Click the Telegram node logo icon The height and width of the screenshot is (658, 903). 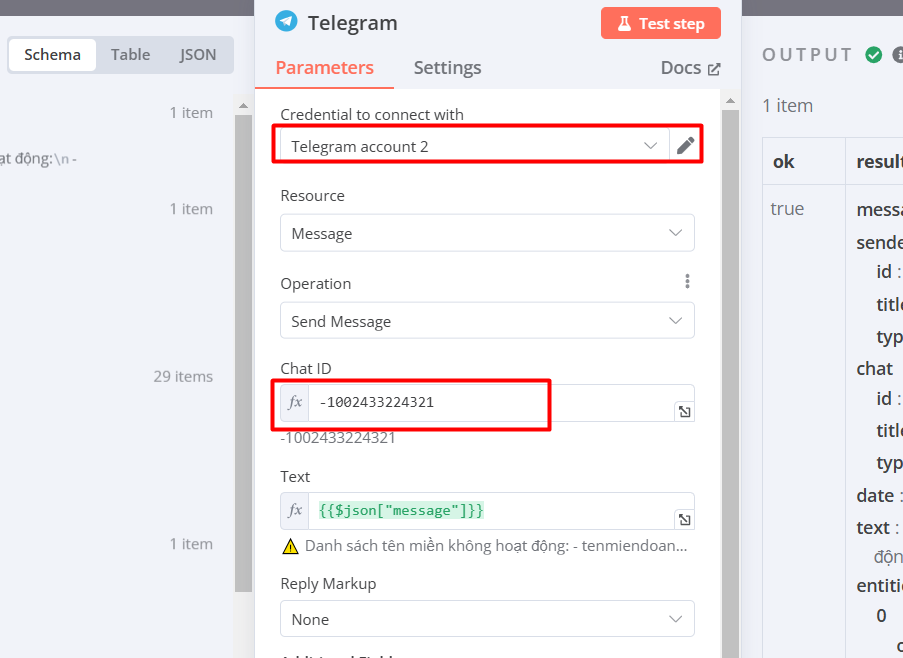pos(286,22)
